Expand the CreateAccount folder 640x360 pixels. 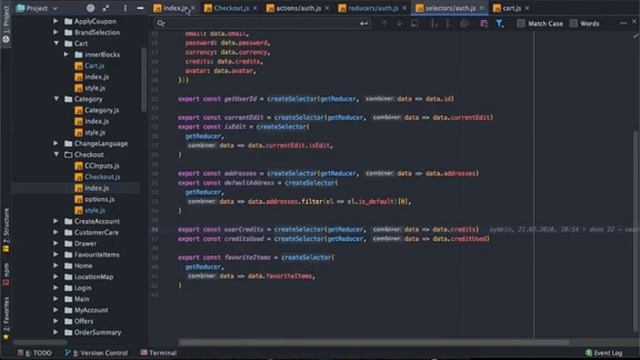pos(56,221)
